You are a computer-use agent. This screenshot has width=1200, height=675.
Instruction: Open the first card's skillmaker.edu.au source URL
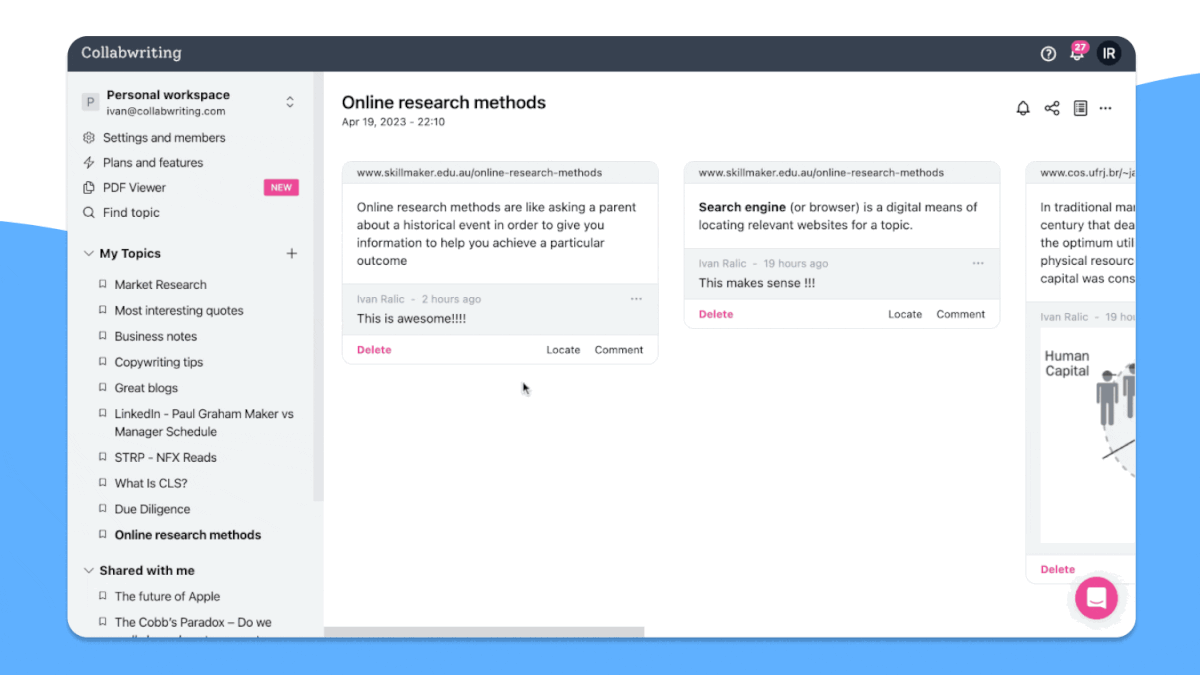pos(479,173)
